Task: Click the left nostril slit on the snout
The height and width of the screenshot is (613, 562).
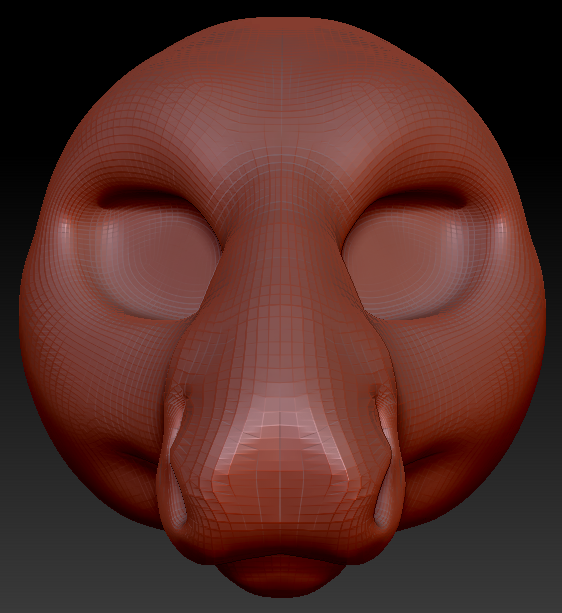Action: point(176,457)
